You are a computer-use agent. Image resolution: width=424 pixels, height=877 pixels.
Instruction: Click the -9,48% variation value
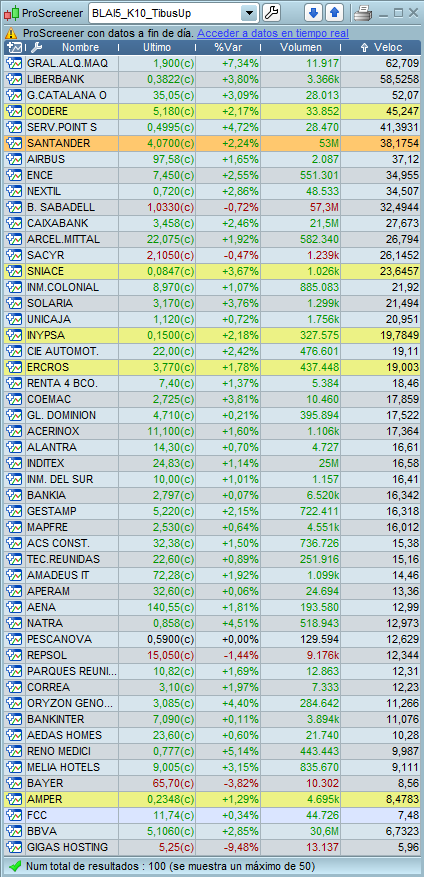(x=240, y=847)
